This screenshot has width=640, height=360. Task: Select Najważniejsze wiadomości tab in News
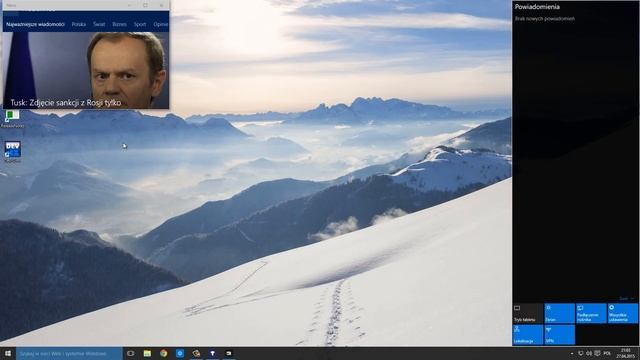35,24
